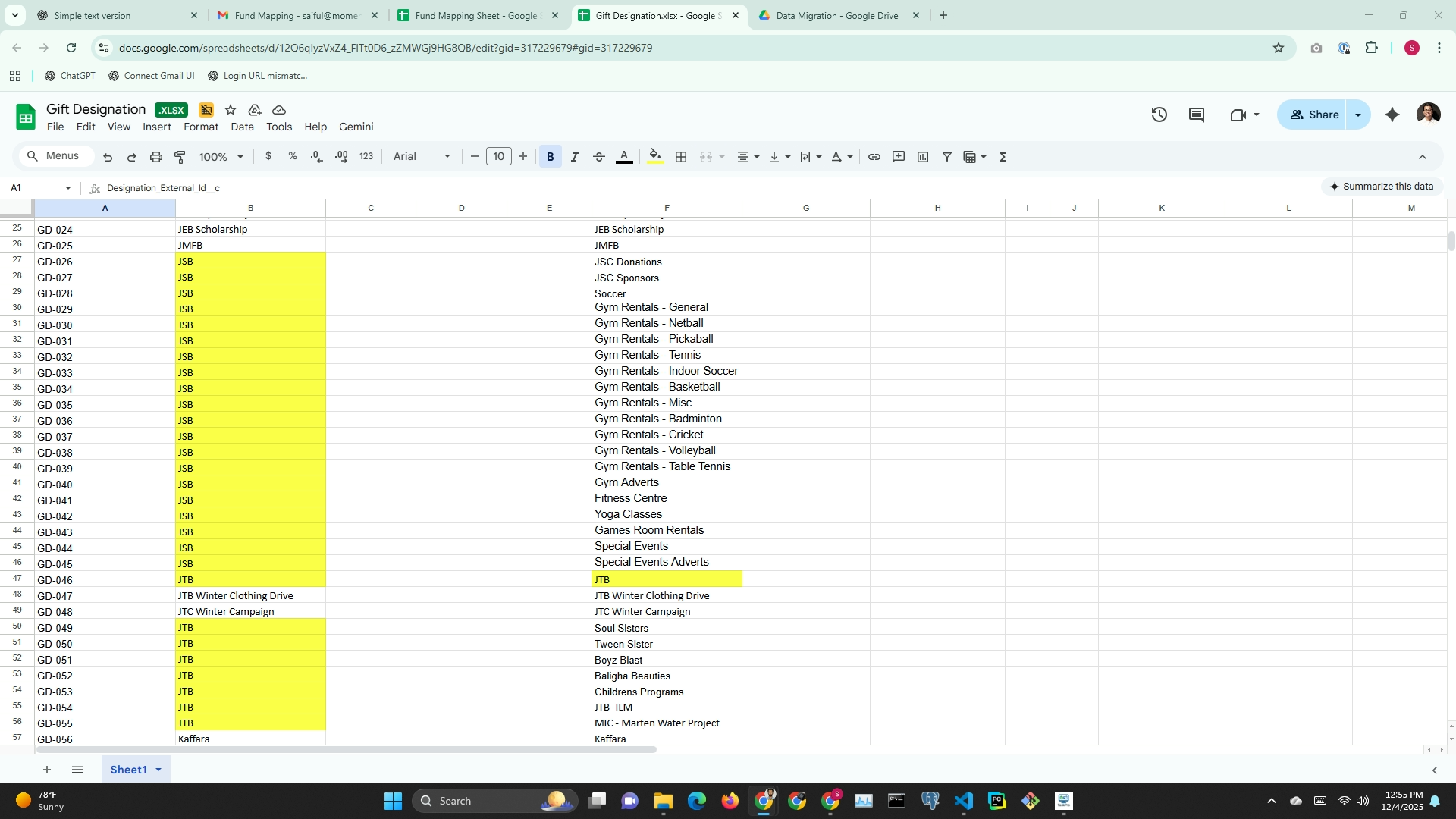Open the functions sigma icon
This screenshot has height=819, width=1456.
tap(1003, 157)
